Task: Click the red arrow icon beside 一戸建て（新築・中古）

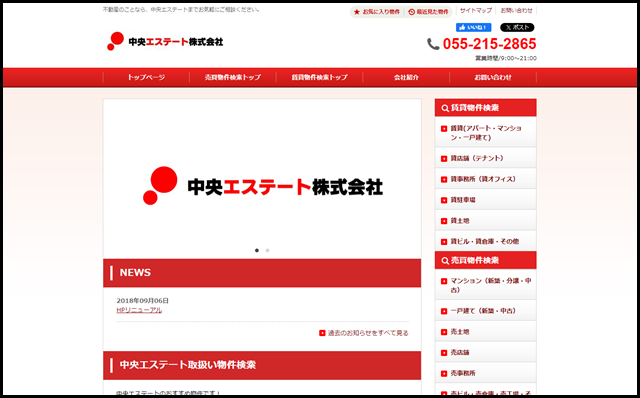Action: tap(444, 311)
